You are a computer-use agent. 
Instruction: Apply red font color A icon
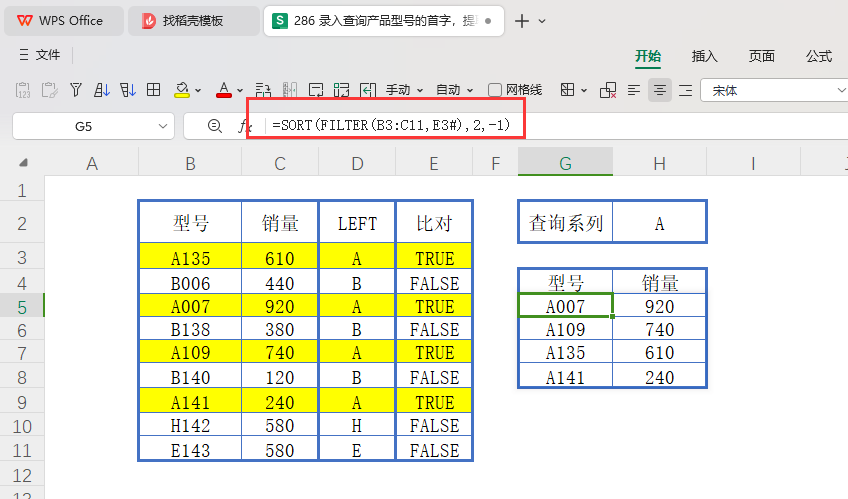223,90
